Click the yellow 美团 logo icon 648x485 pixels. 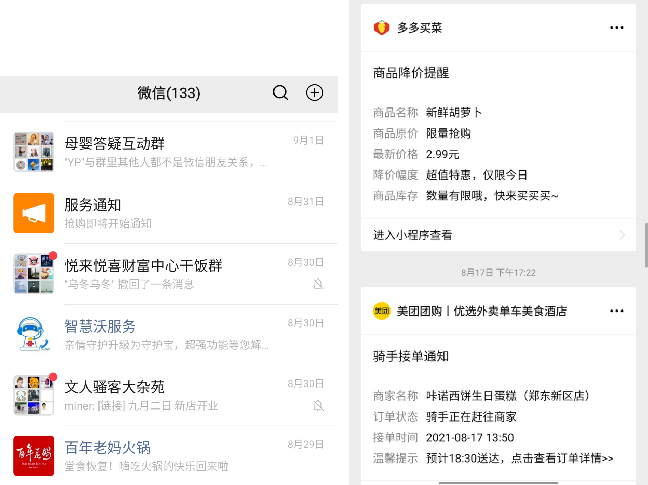(x=381, y=311)
